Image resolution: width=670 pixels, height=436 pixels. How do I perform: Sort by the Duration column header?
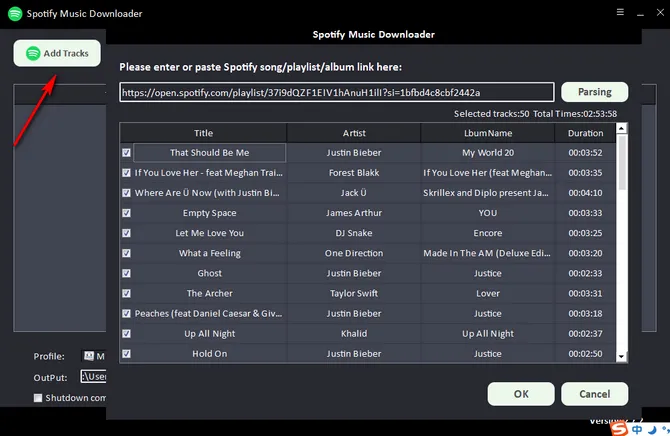point(585,133)
